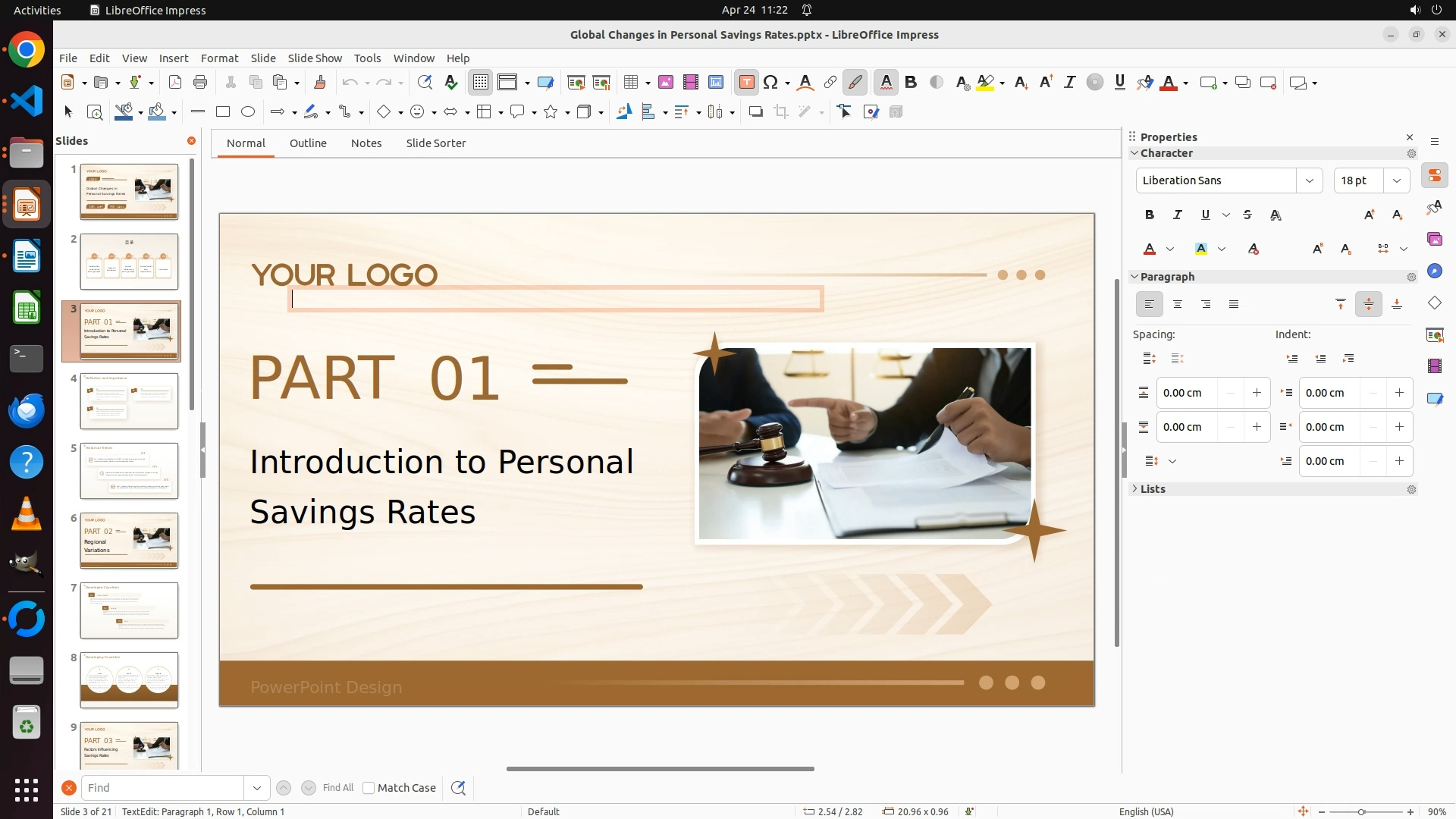1456x819 pixels.
Task: Select slide 6 thumbnail in panel
Action: [x=129, y=541]
